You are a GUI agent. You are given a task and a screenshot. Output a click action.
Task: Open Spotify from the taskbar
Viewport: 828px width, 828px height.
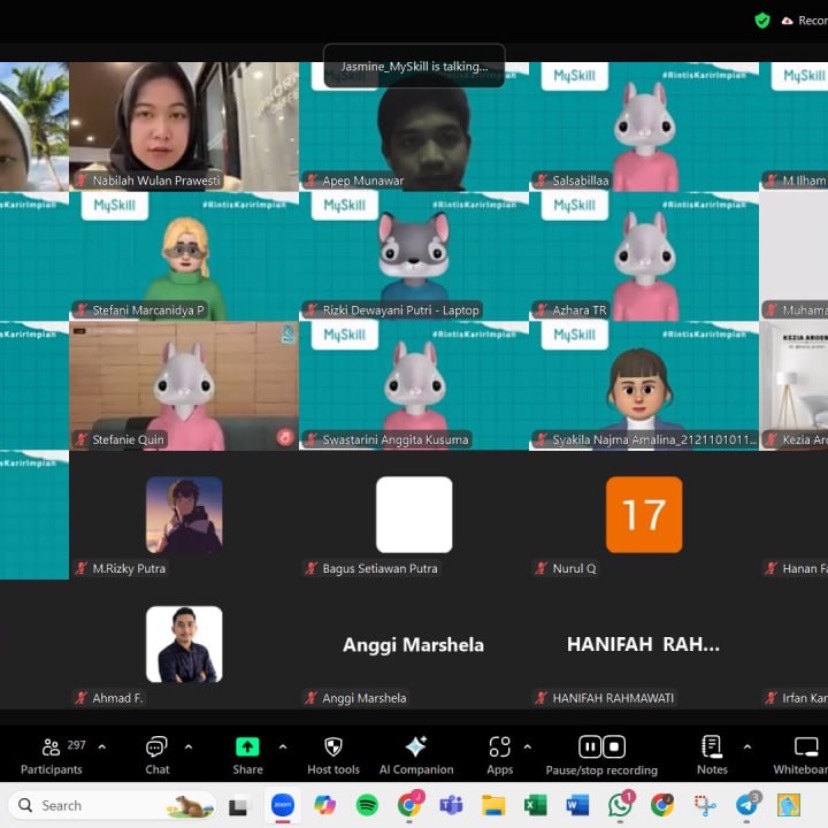pyautogui.click(x=367, y=805)
